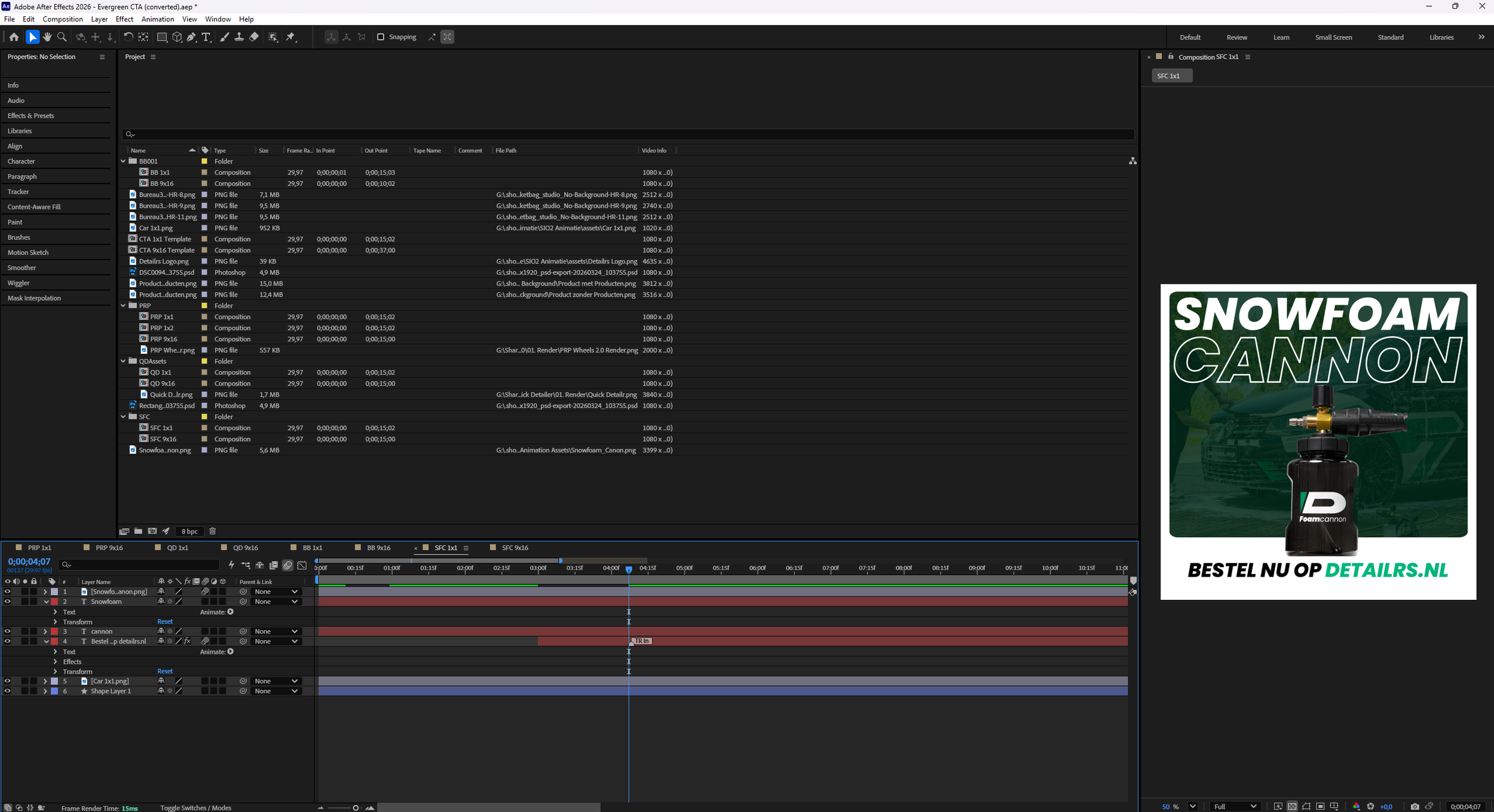Screen dimensions: 1494x812
Task: Open the composition mini-flowchart in timeline
Action: pos(246,565)
